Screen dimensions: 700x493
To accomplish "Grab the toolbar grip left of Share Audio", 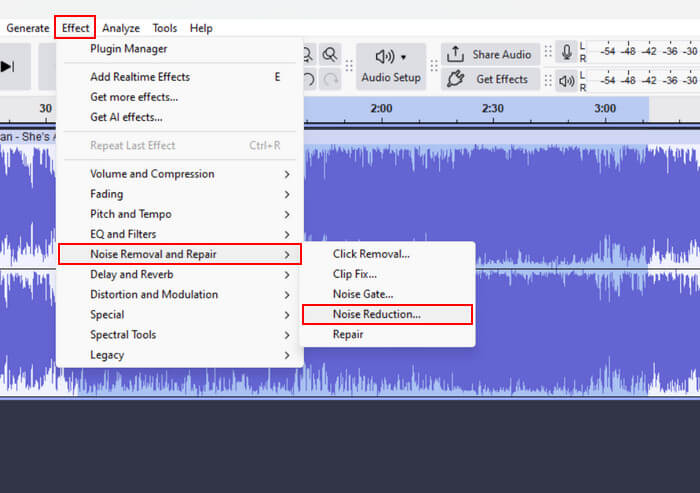I will 434,66.
